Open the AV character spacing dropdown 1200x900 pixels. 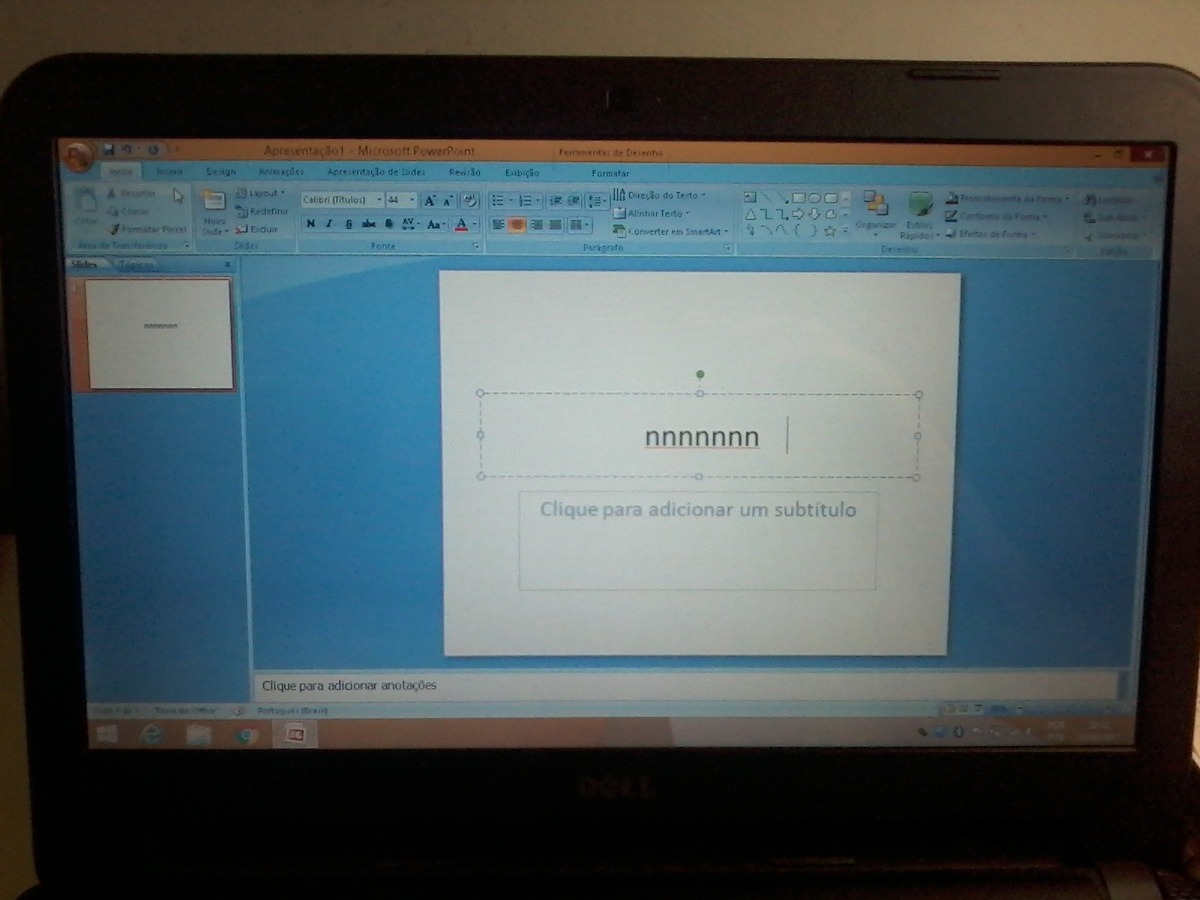point(411,224)
